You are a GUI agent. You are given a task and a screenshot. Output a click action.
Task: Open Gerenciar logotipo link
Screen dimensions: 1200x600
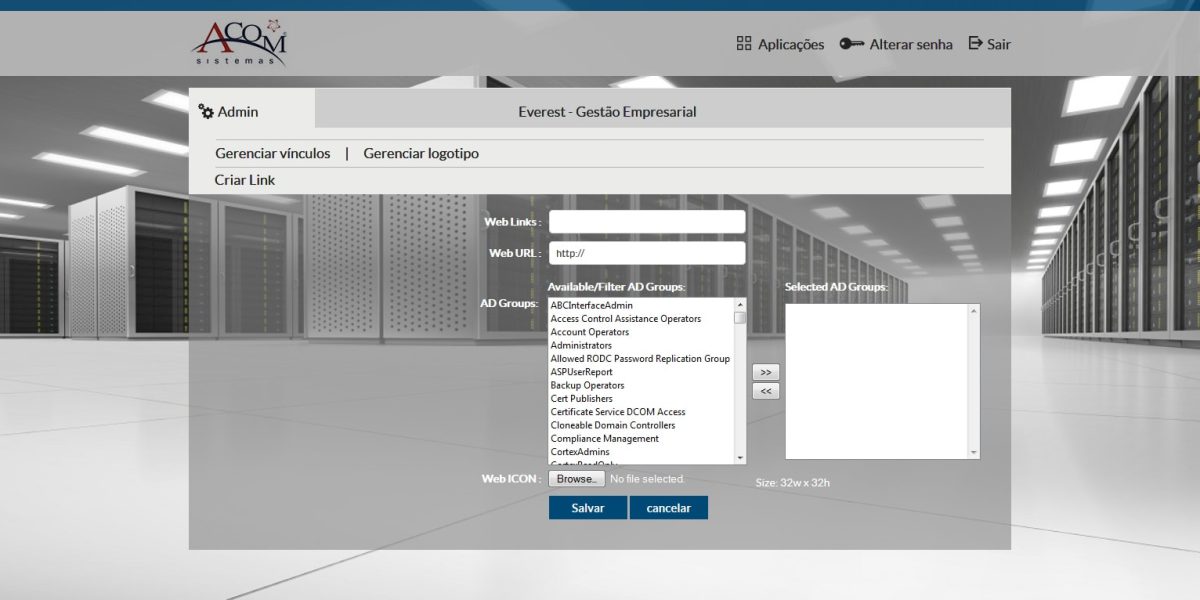click(x=421, y=153)
